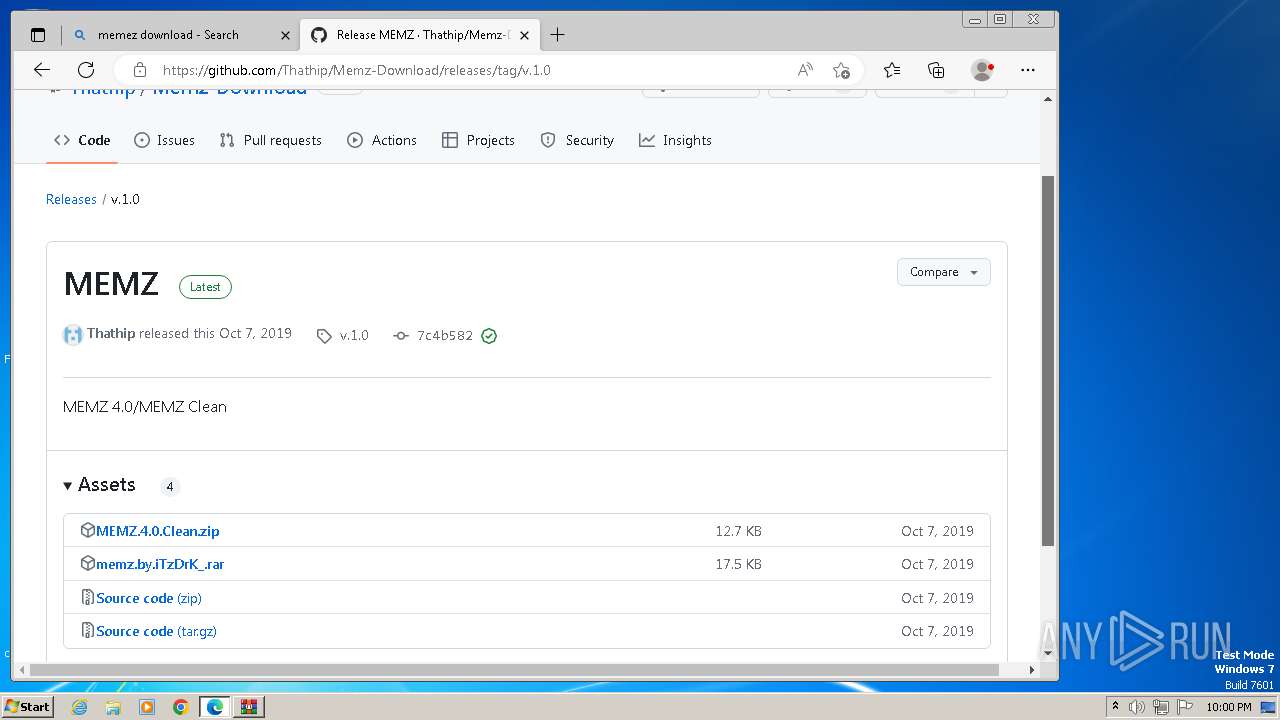This screenshot has width=1280, height=720.
Task: Click the Releases breadcrumb link
Action: tap(71, 199)
